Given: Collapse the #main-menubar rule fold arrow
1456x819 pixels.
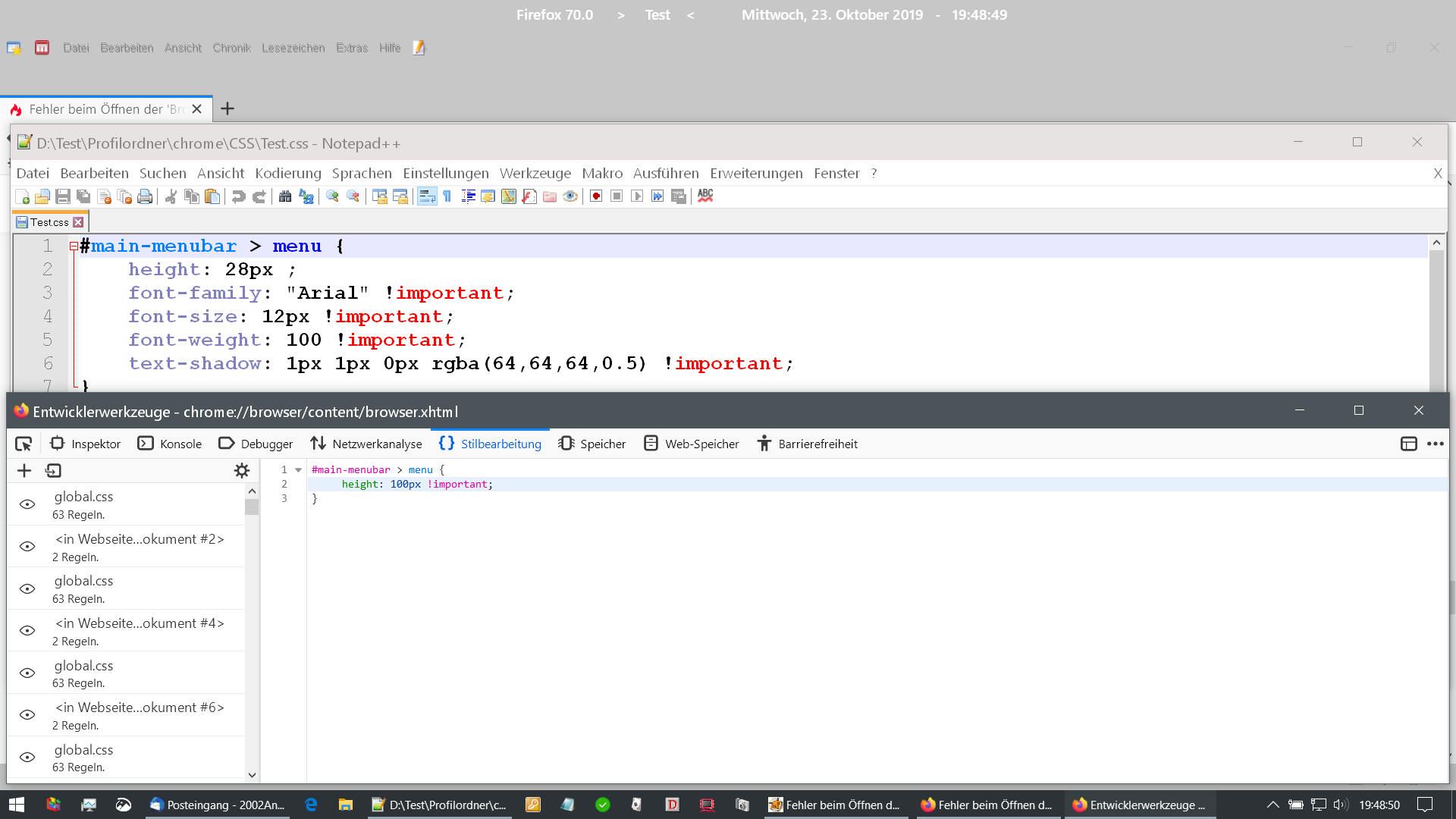Looking at the screenshot, I should point(299,470).
